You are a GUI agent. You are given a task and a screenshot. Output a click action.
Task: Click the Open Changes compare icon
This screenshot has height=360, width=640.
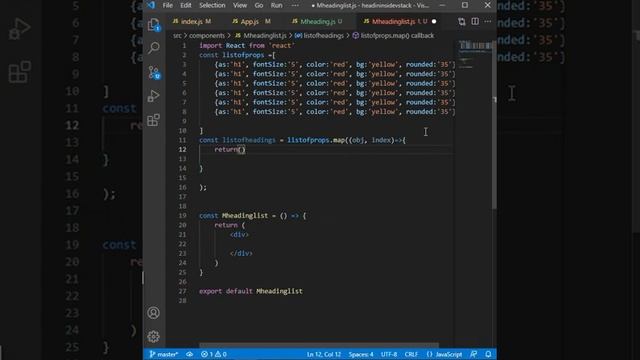[x=462, y=22]
